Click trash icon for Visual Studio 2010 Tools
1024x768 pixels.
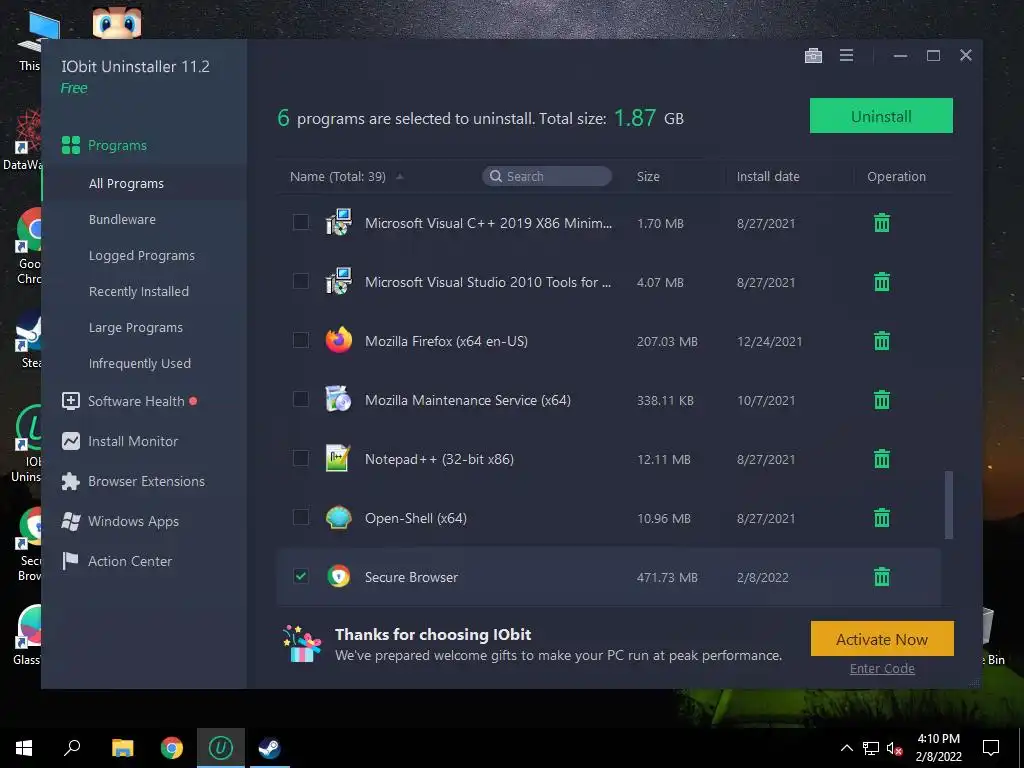click(882, 281)
